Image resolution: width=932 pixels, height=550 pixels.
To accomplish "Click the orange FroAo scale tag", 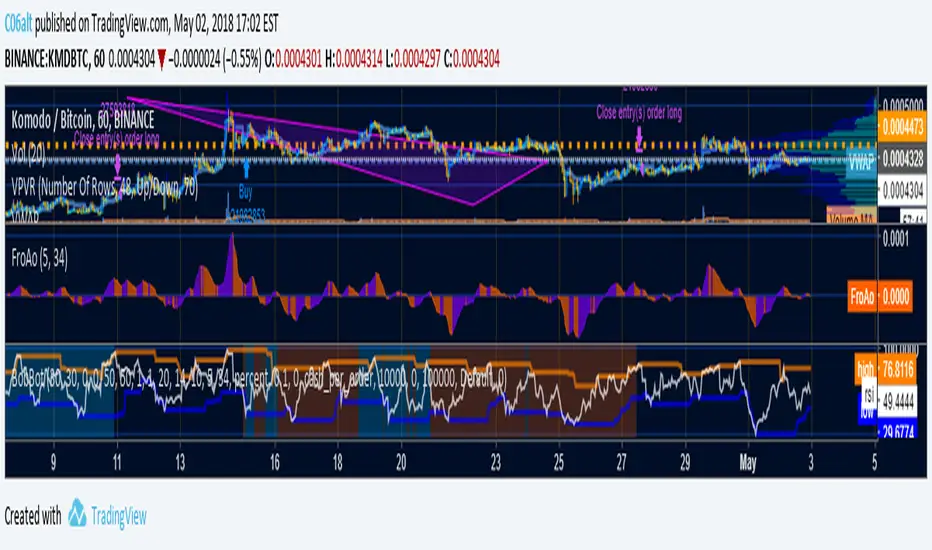I will tap(862, 296).
